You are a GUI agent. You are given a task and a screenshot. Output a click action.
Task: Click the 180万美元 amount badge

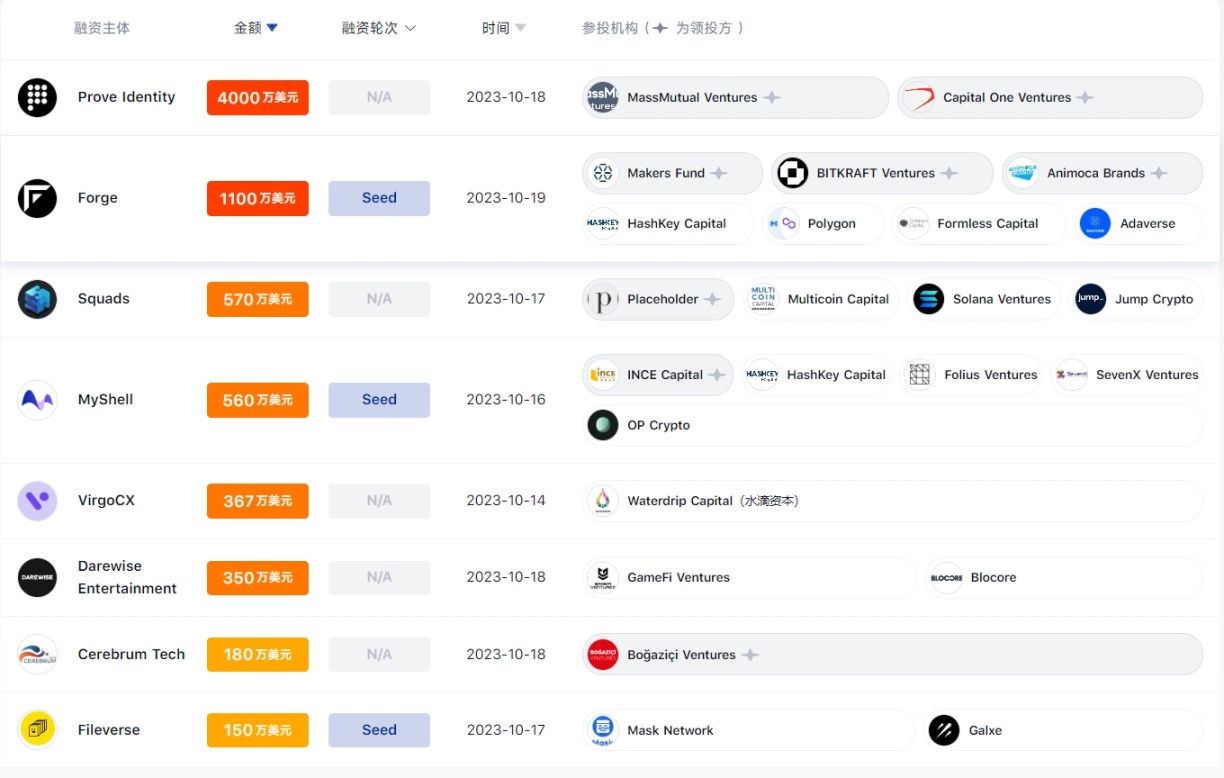coord(258,654)
